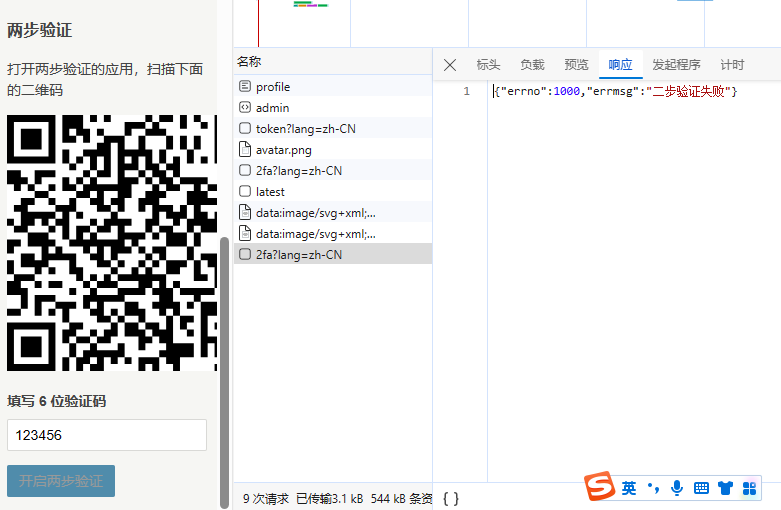
Task: Close the request details panel
Action: pos(450,65)
